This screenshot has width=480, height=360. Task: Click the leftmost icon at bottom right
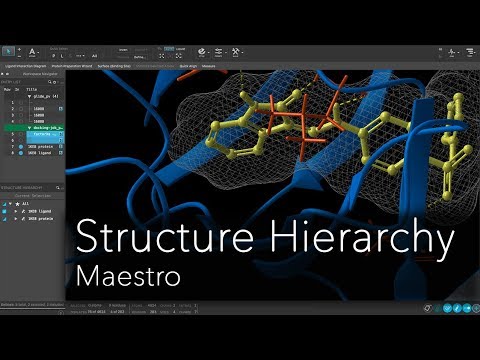tap(428, 308)
